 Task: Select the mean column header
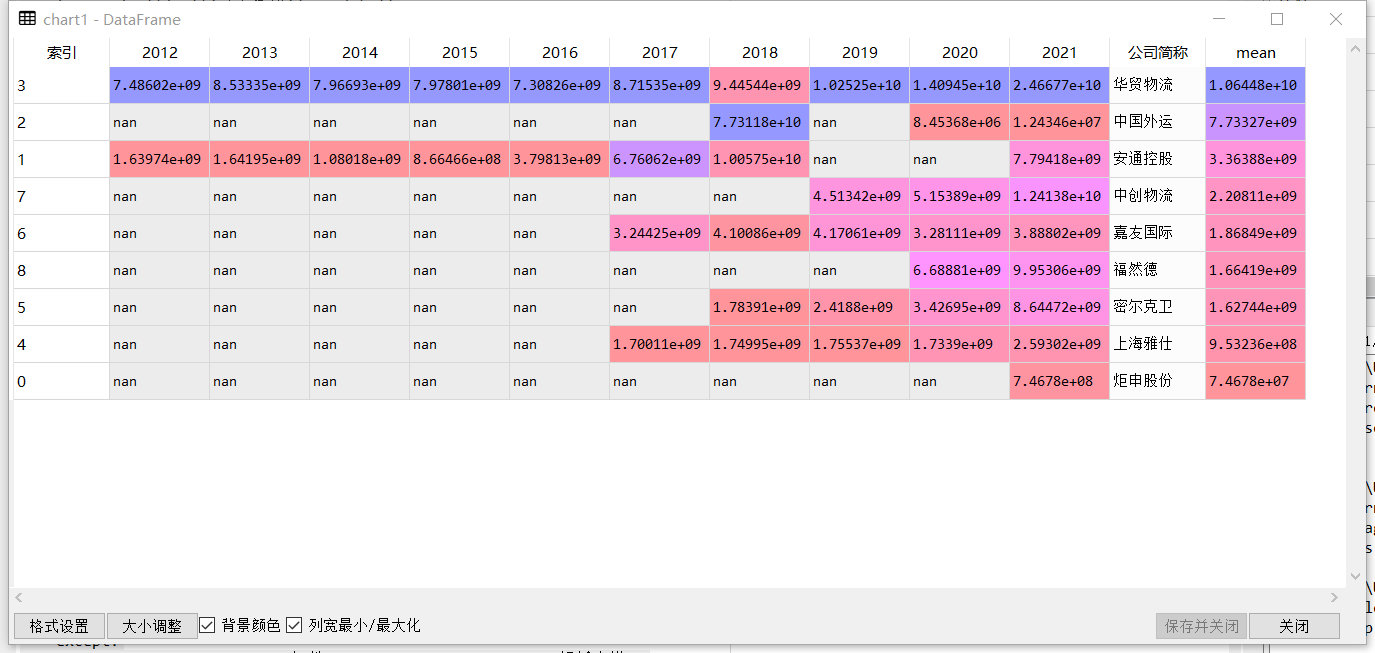pyautogui.click(x=1256, y=52)
